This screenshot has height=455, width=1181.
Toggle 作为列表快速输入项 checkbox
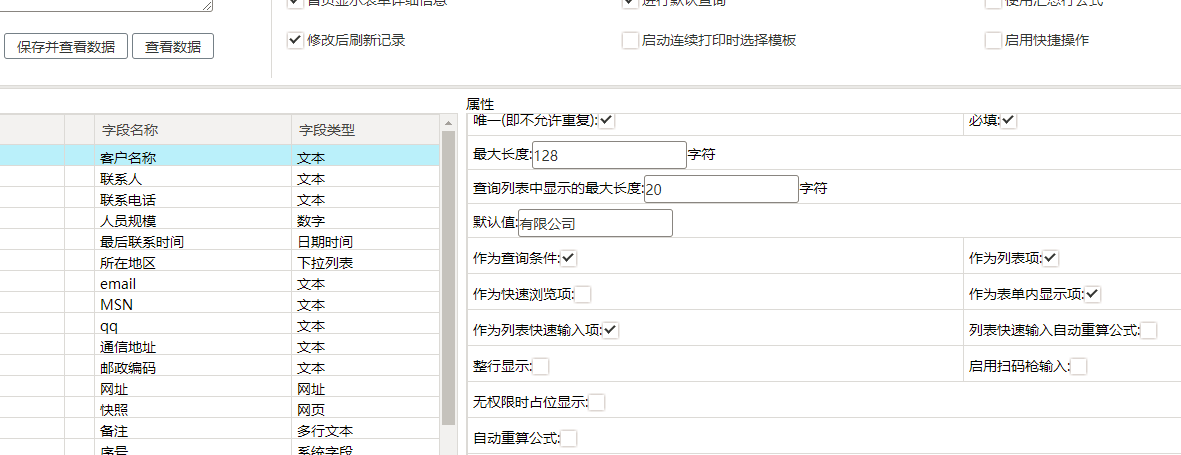(611, 330)
